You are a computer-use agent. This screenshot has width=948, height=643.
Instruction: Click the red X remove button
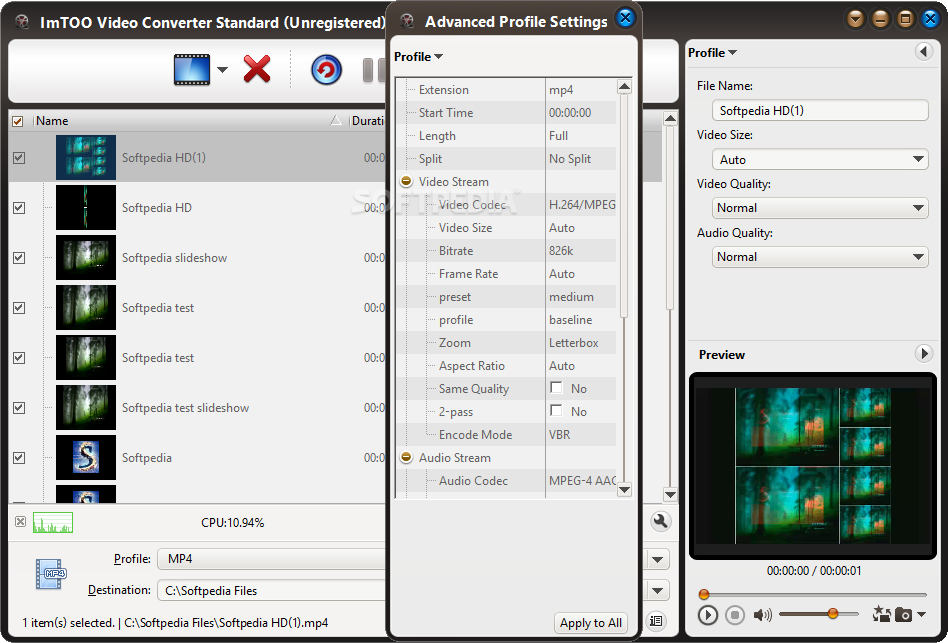[x=257, y=69]
